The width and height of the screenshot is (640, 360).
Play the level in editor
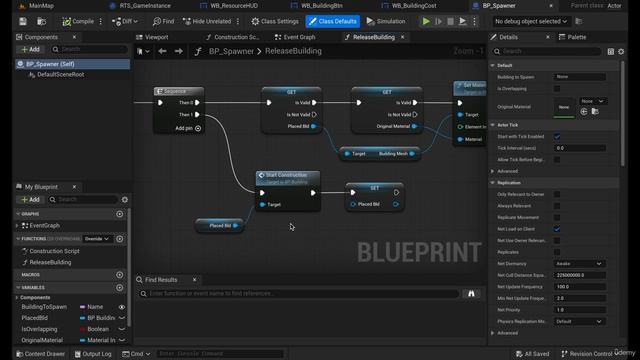tap(426, 21)
